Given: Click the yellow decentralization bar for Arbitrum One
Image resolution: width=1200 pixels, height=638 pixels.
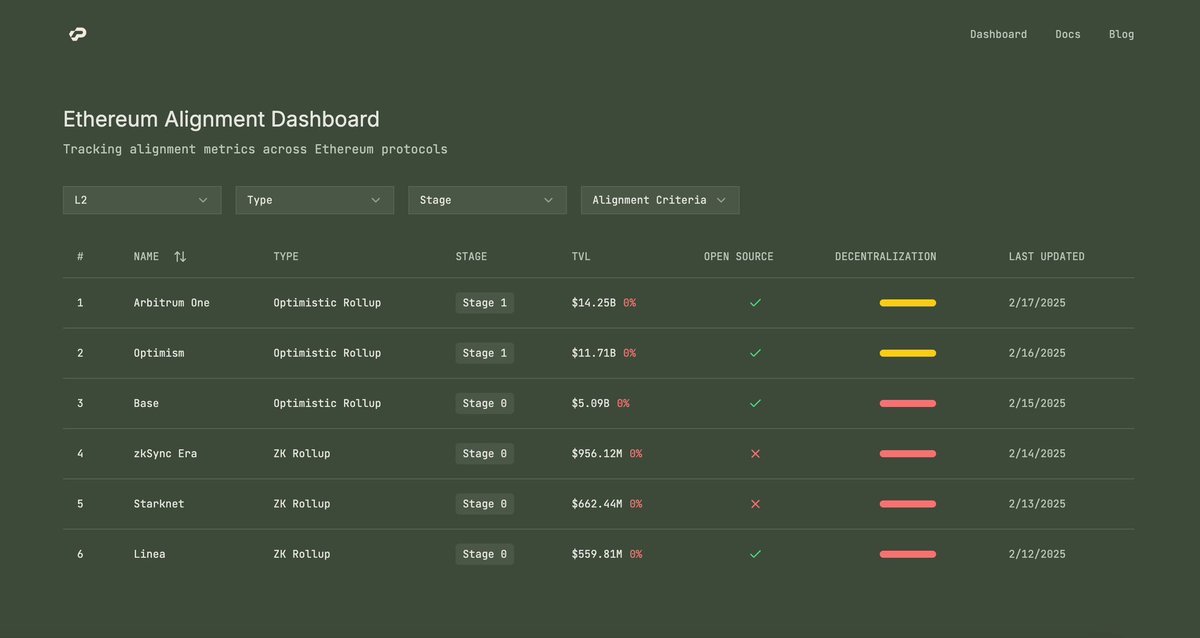Looking at the screenshot, I should (x=907, y=303).
